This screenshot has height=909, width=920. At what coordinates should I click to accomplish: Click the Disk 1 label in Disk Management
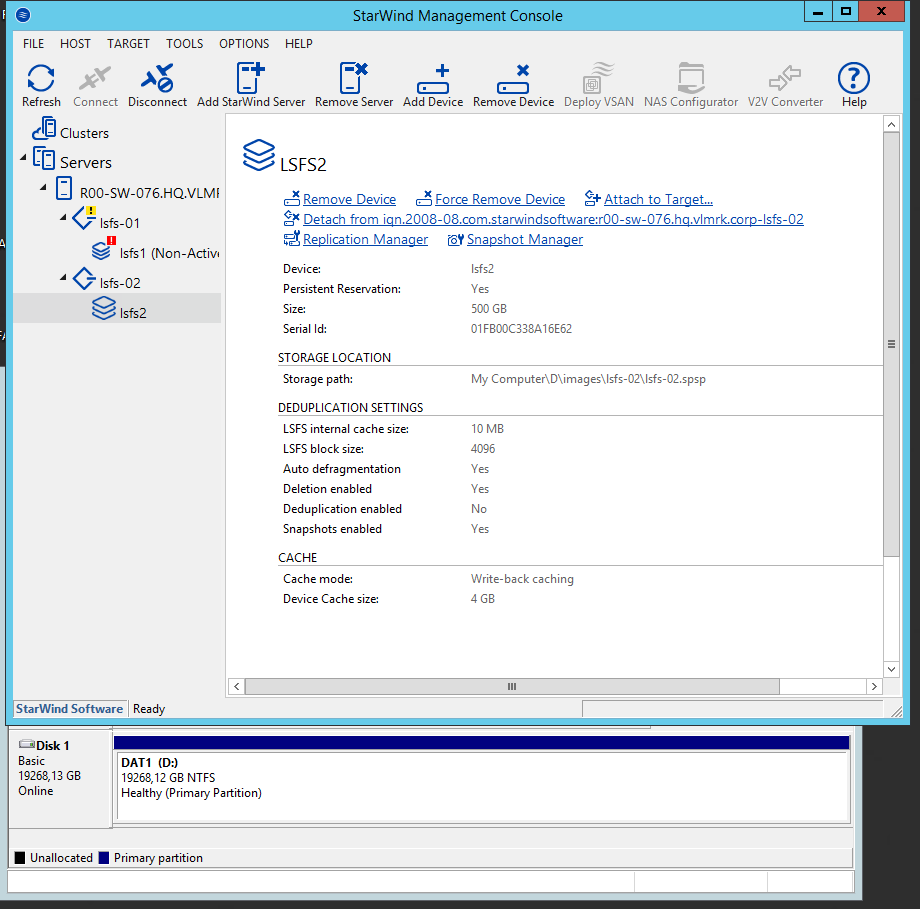(53, 746)
